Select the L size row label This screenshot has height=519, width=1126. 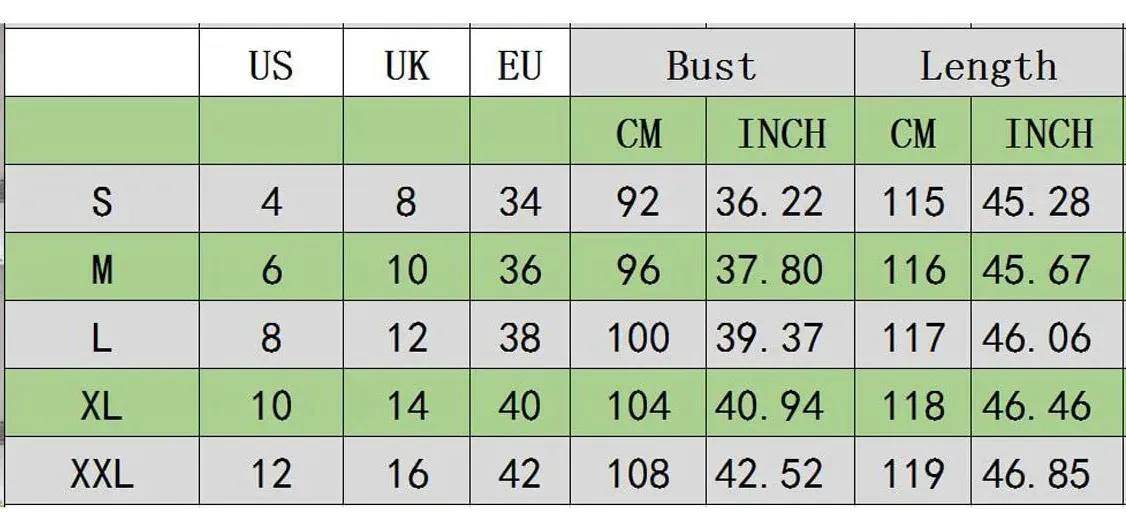click(102, 335)
